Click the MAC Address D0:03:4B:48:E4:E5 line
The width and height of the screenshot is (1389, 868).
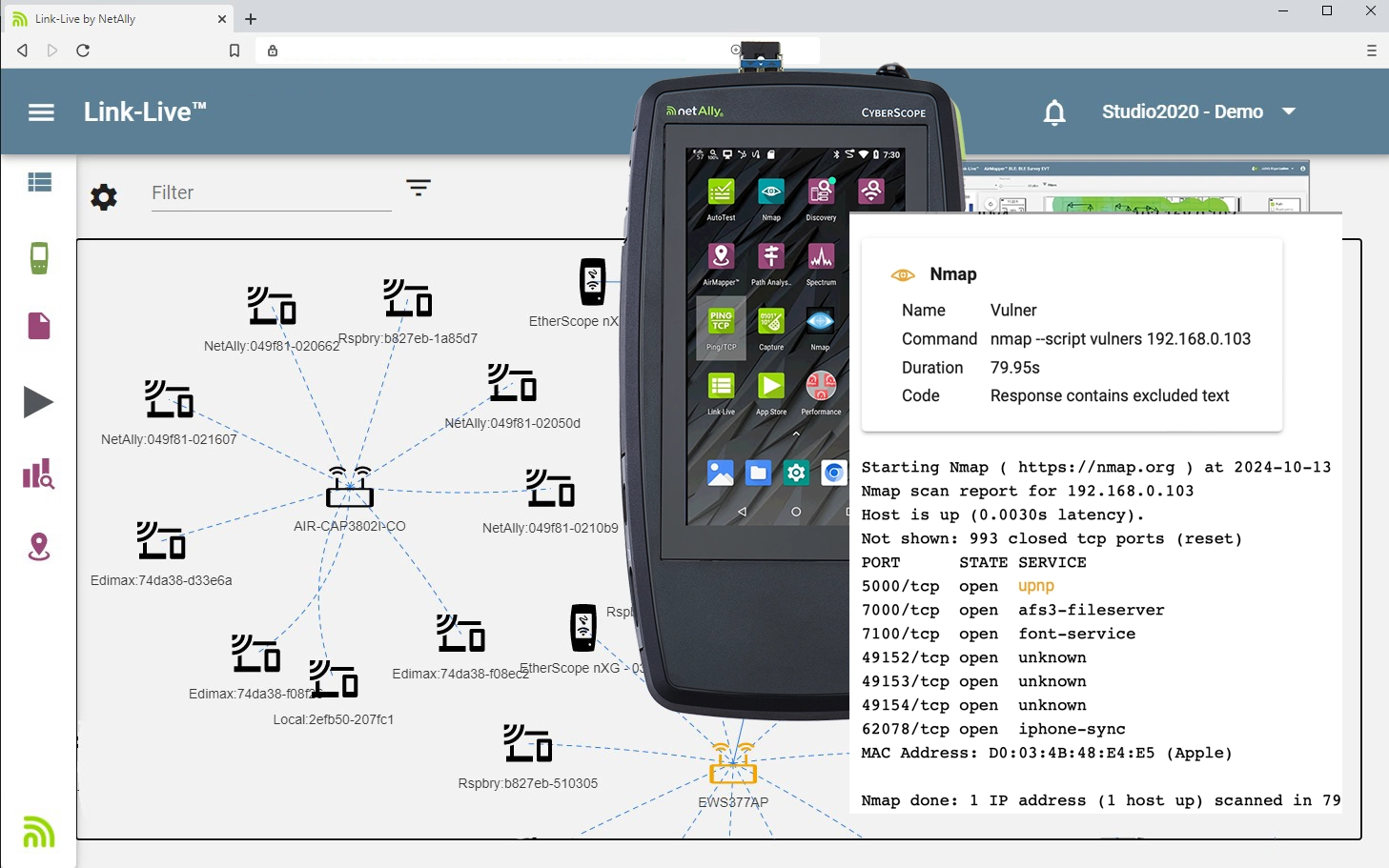1047,753
